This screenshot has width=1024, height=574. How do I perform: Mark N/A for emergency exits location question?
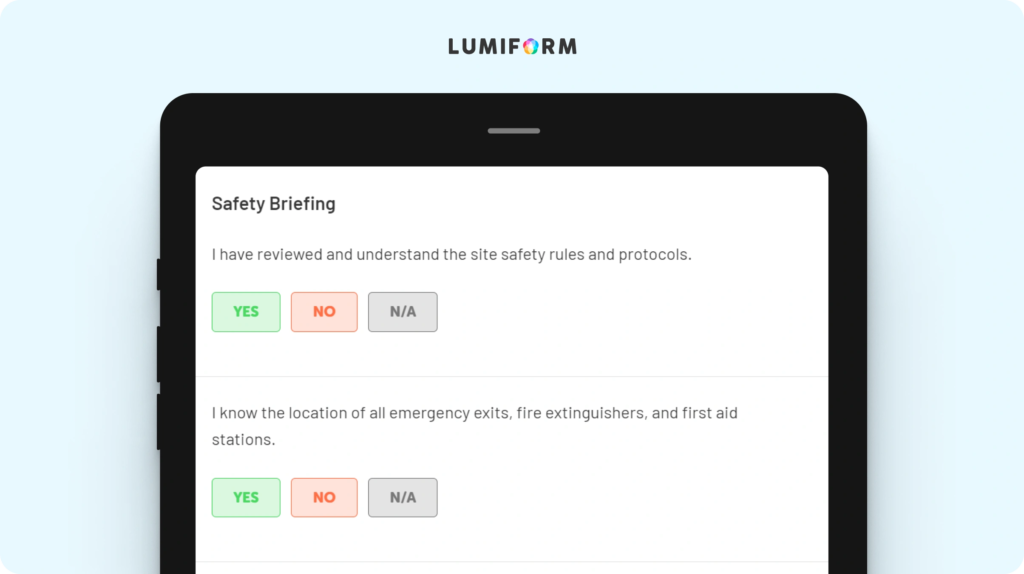tap(402, 498)
